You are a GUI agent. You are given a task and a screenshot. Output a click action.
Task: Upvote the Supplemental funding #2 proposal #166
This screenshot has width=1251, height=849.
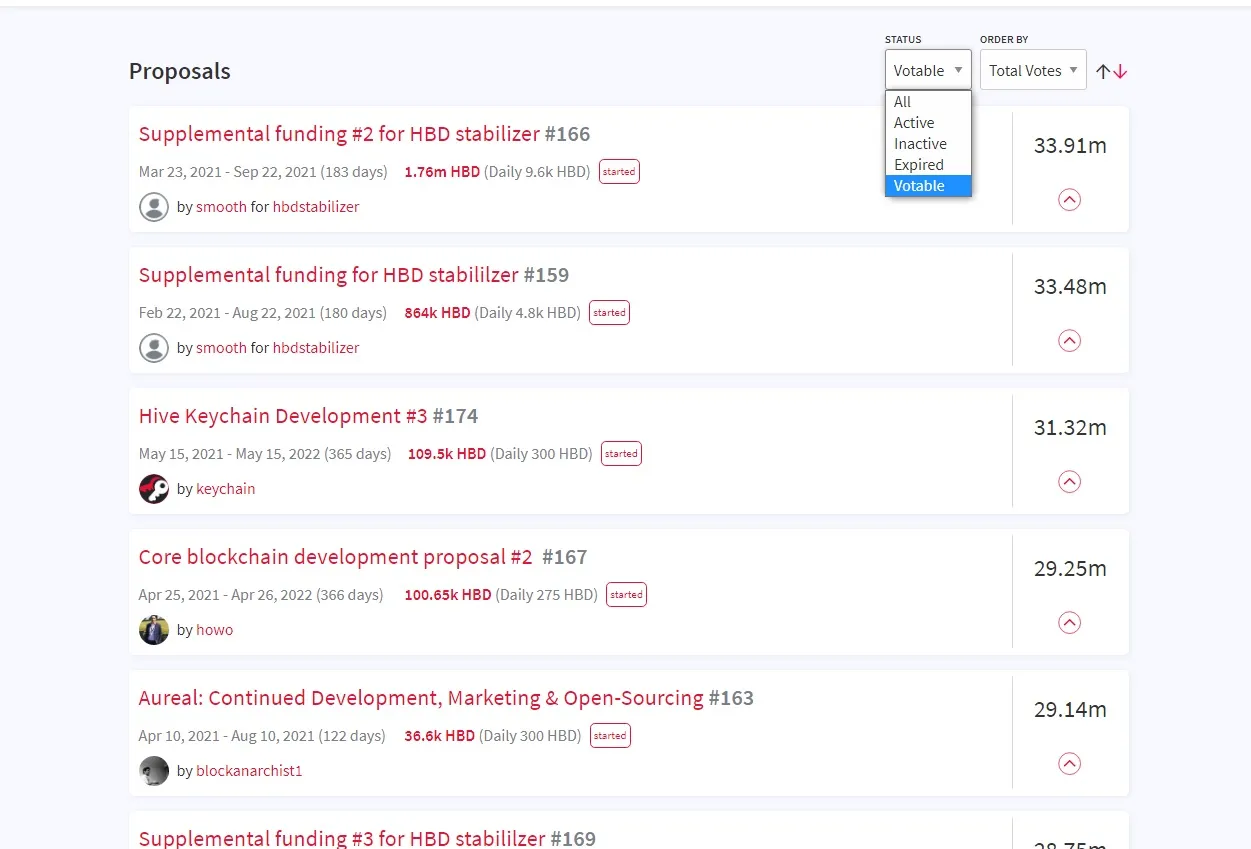click(1069, 200)
